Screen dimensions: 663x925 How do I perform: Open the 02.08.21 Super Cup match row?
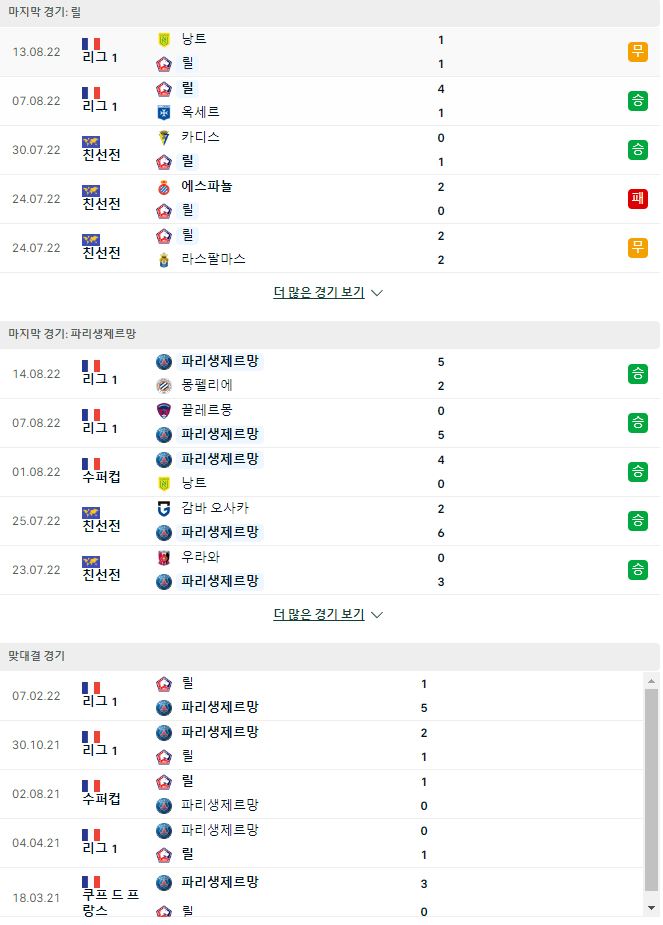click(x=322, y=794)
